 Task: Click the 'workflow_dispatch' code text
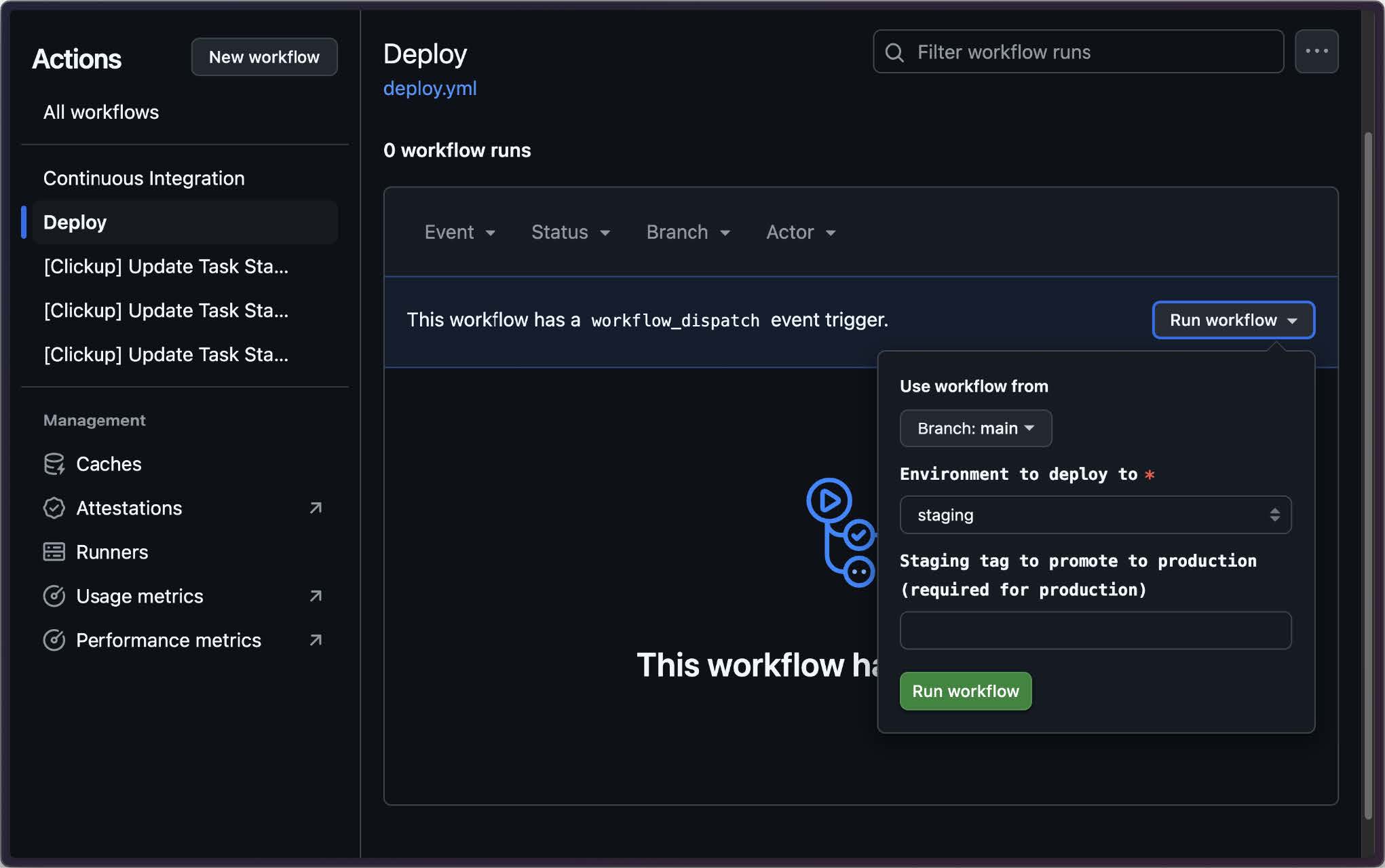675,320
